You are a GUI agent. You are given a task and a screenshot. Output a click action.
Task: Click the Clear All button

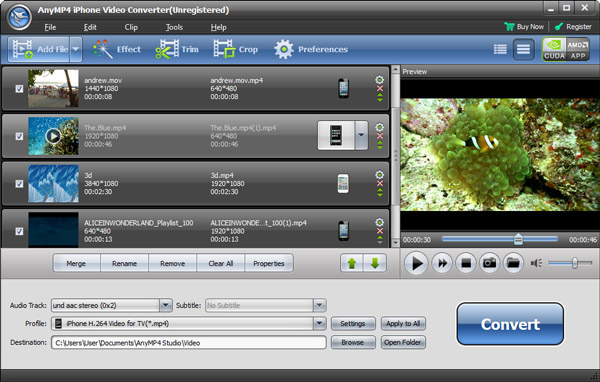tap(221, 263)
